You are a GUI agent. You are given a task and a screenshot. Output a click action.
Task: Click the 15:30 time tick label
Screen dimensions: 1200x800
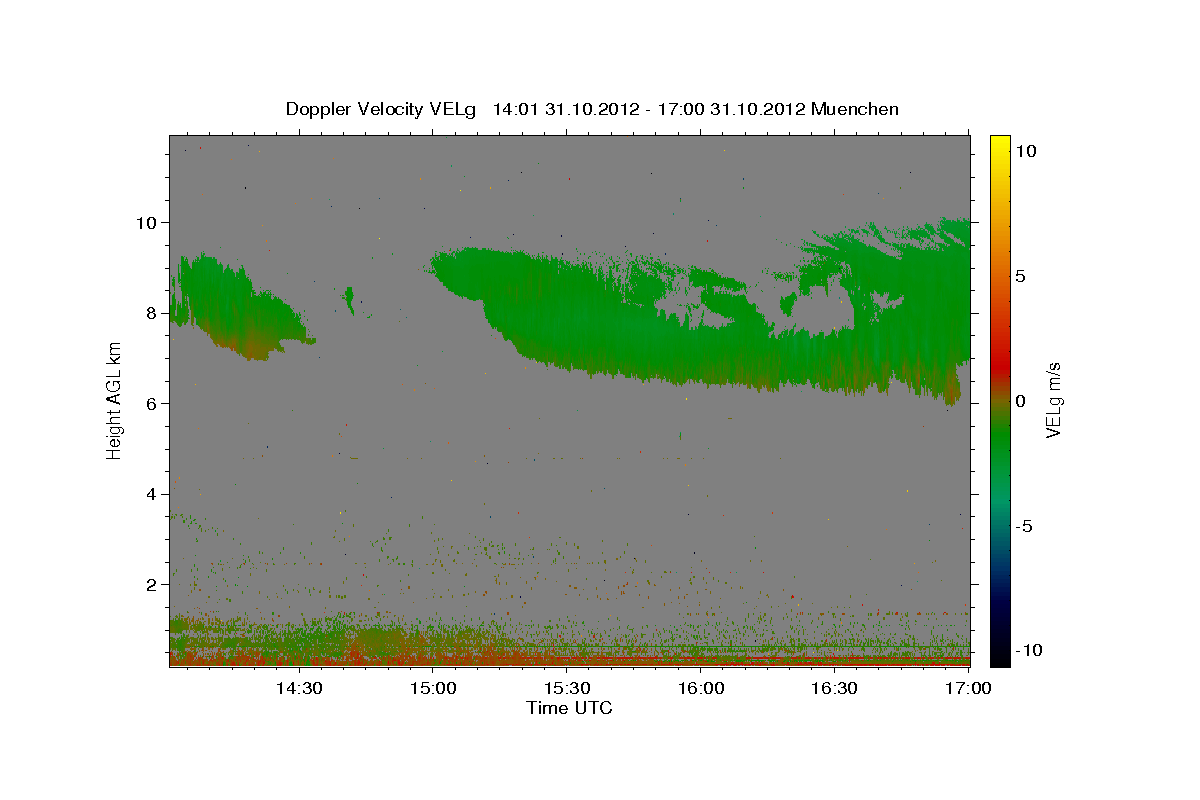pos(567,688)
